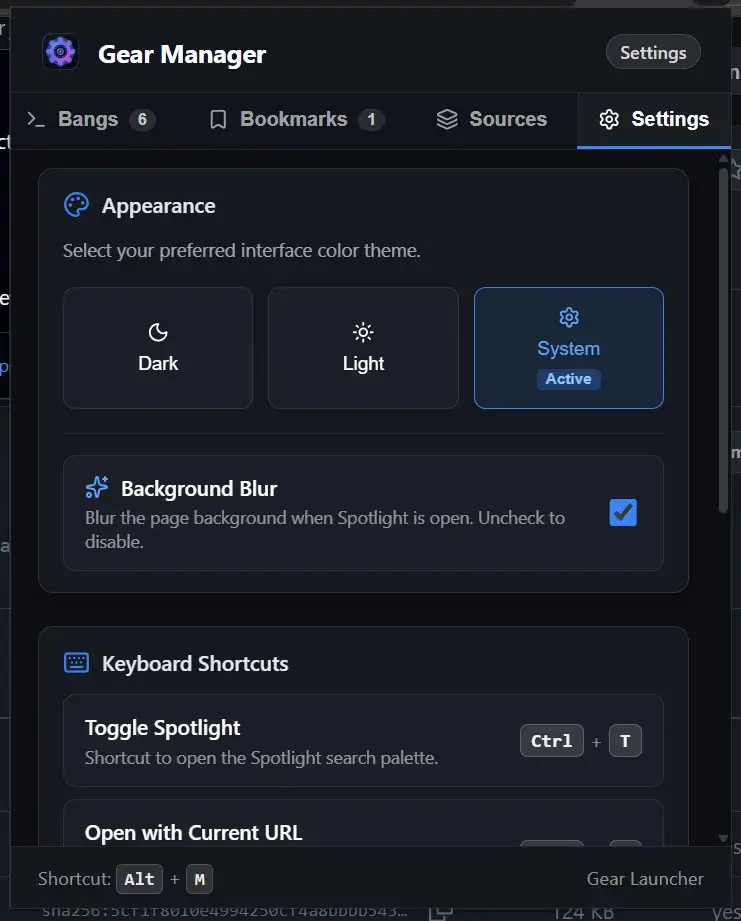
Task: Click the Bookmarks count badge 1
Action: (371, 120)
